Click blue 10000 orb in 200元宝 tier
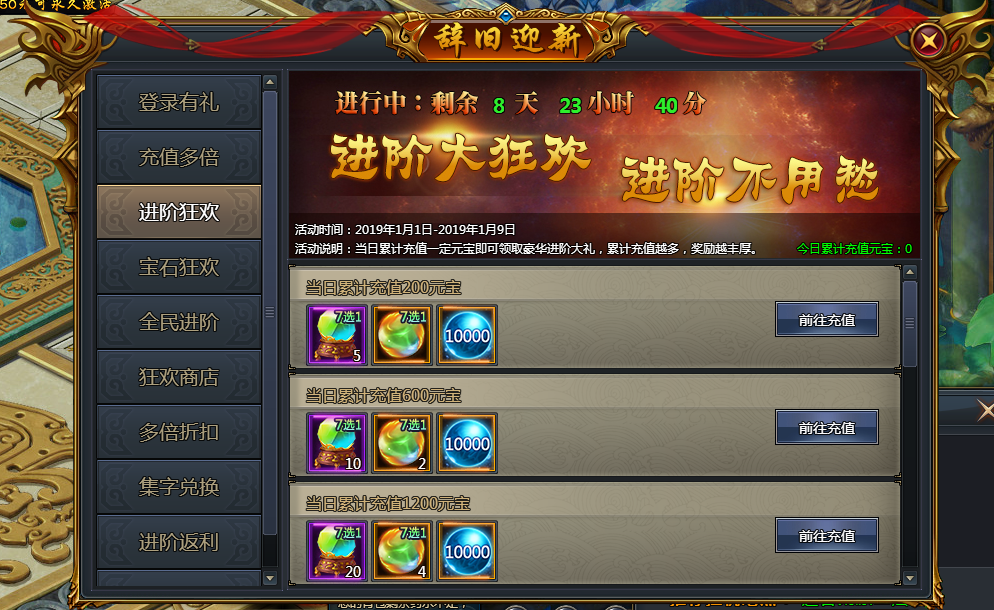 point(467,335)
